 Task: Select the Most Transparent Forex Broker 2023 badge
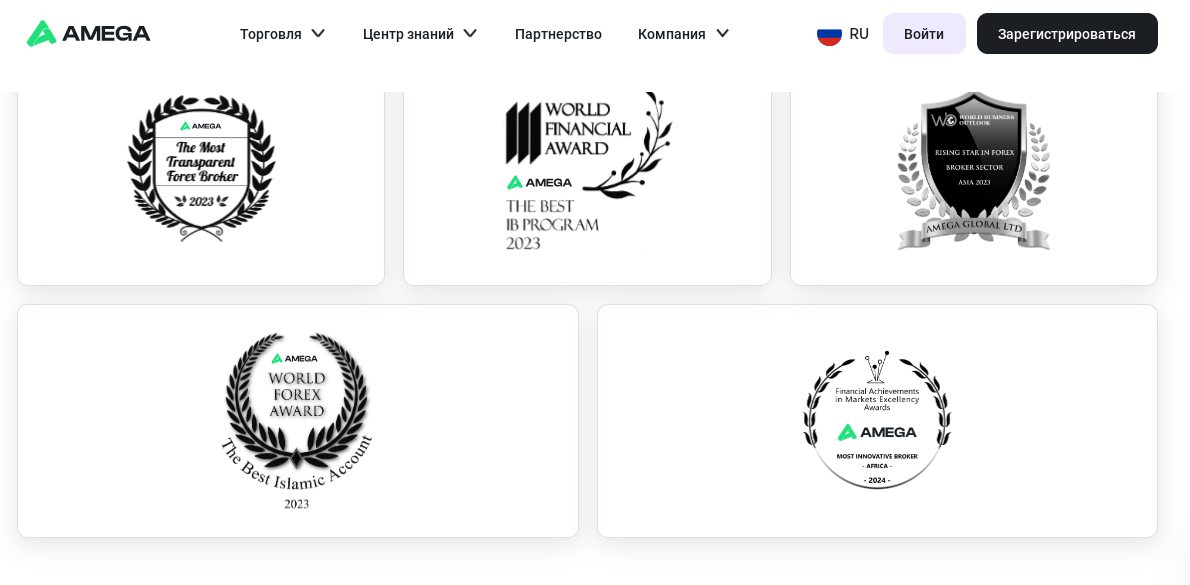click(201, 168)
